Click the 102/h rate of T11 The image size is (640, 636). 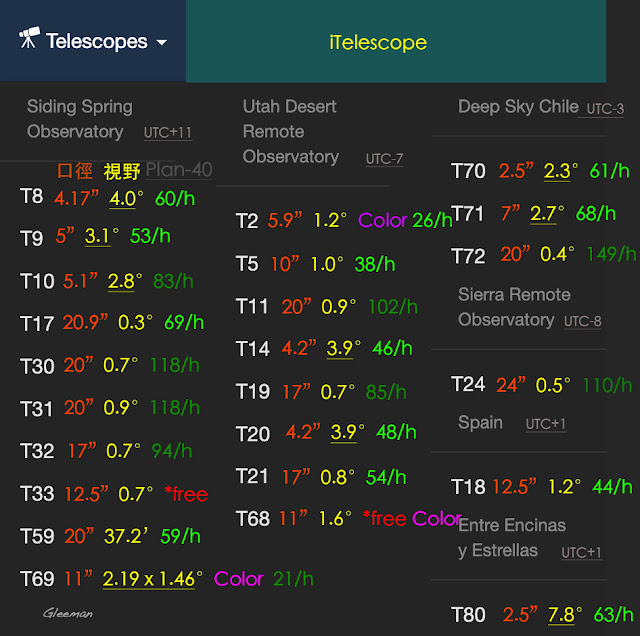point(393,307)
